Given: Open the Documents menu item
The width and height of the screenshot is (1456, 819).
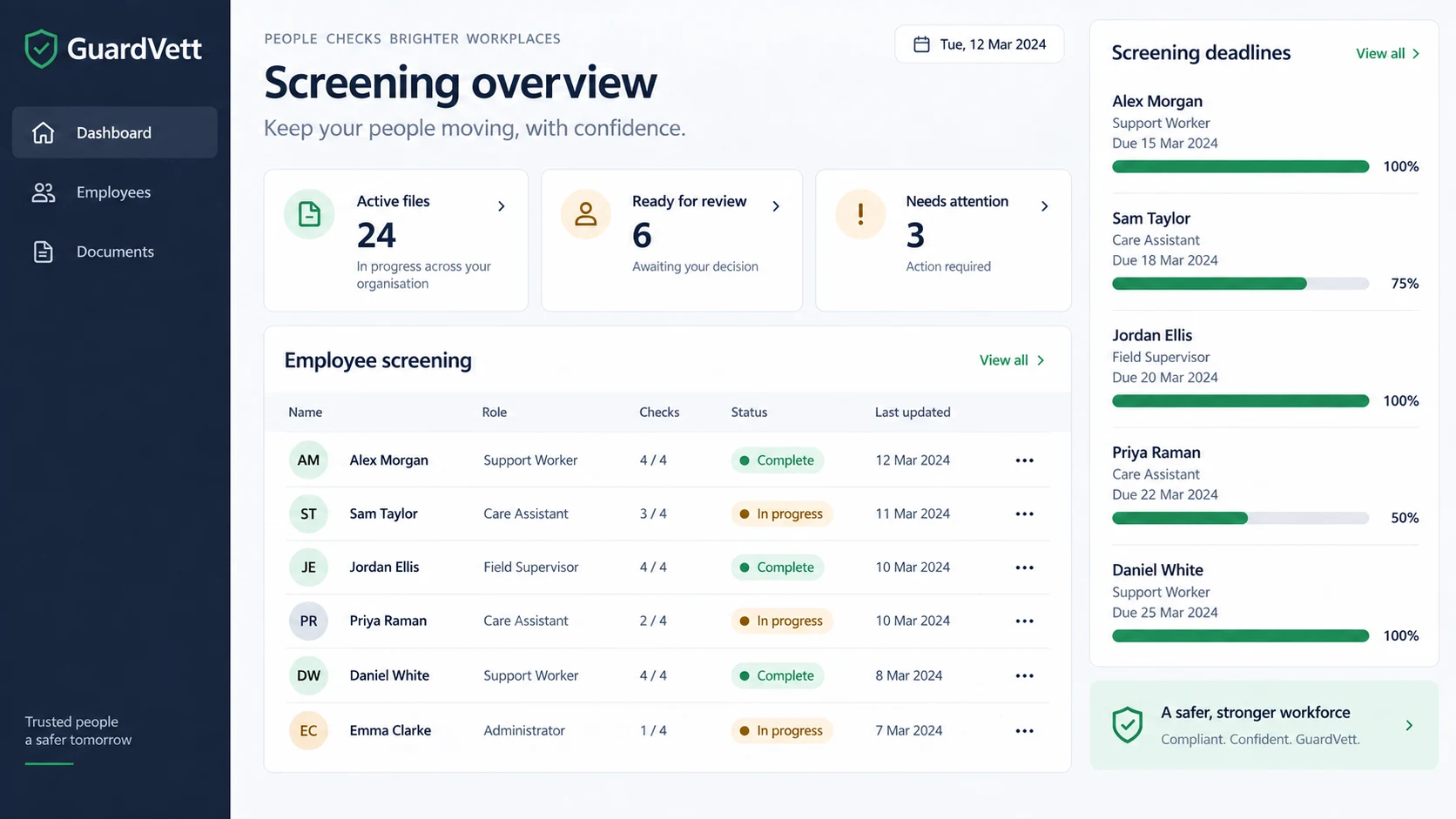Looking at the screenshot, I should [115, 252].
